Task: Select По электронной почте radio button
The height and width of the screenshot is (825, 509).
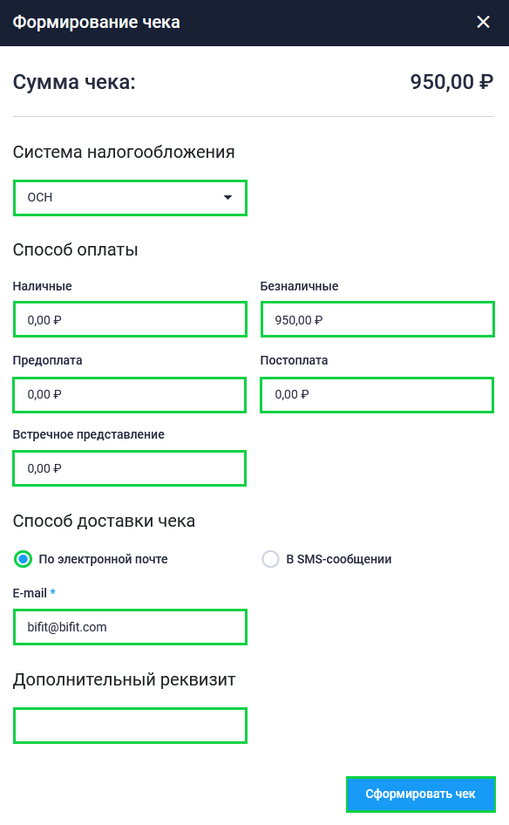Action: (23, 559)
